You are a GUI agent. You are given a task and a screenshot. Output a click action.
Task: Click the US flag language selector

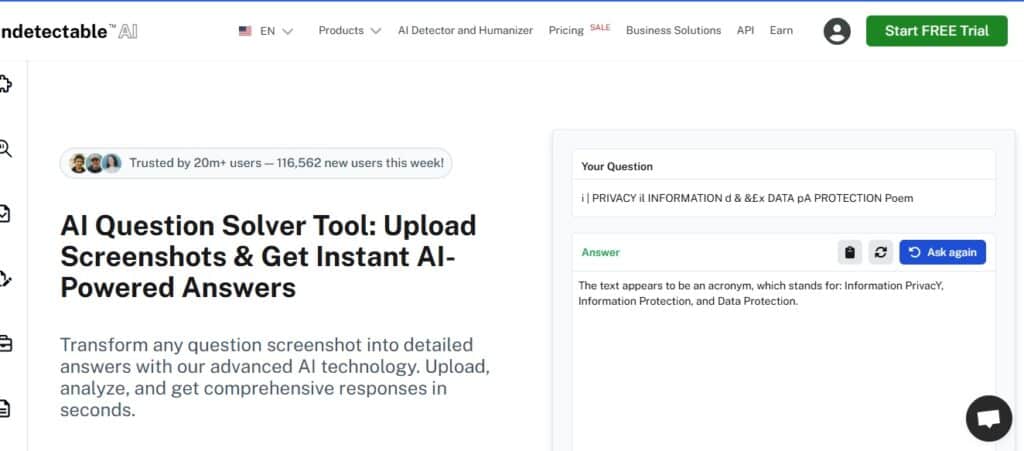pos(245,31)
